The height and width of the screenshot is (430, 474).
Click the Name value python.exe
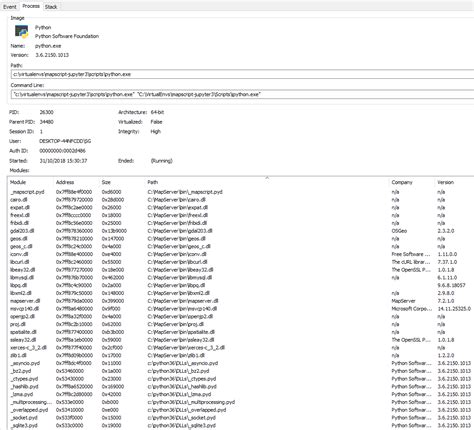[48, 46]
